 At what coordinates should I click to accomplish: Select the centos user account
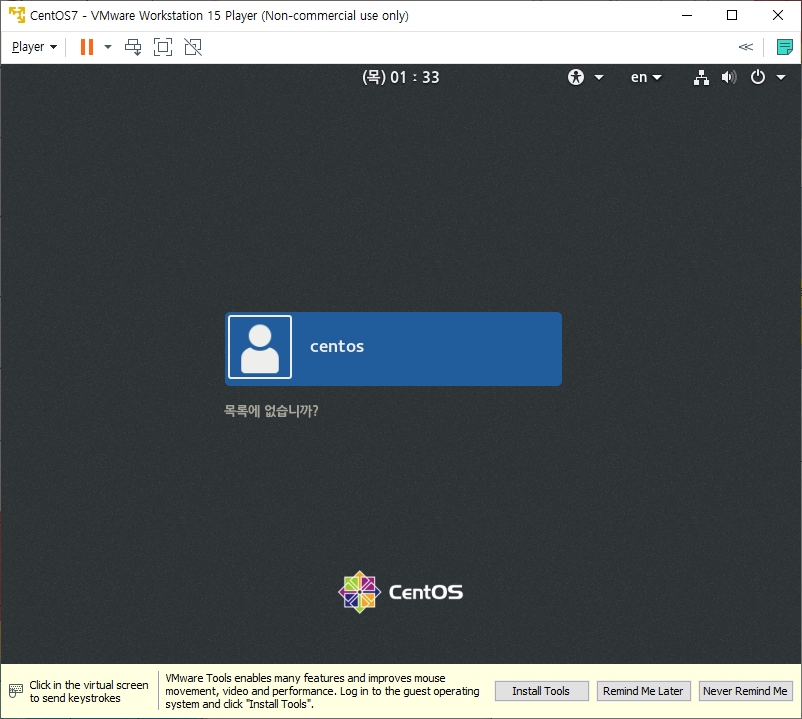[393, 349]
